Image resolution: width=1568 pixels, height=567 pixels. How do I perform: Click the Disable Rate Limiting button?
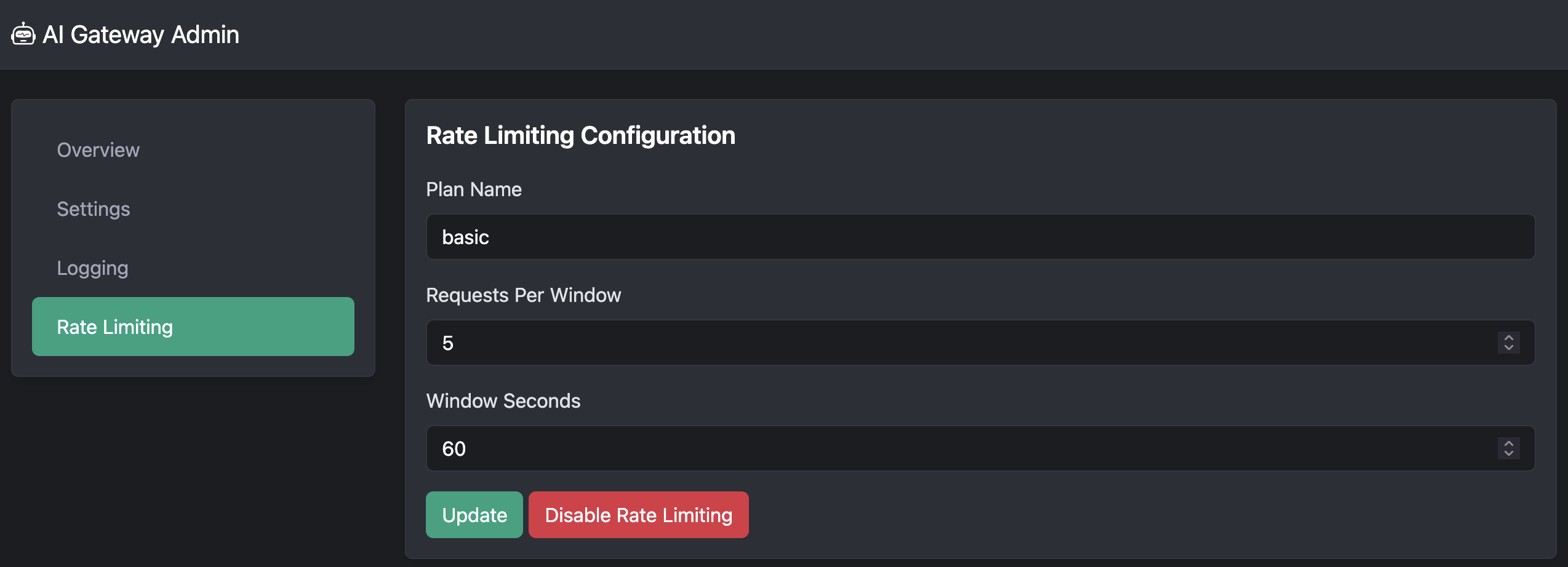point(638,515)
